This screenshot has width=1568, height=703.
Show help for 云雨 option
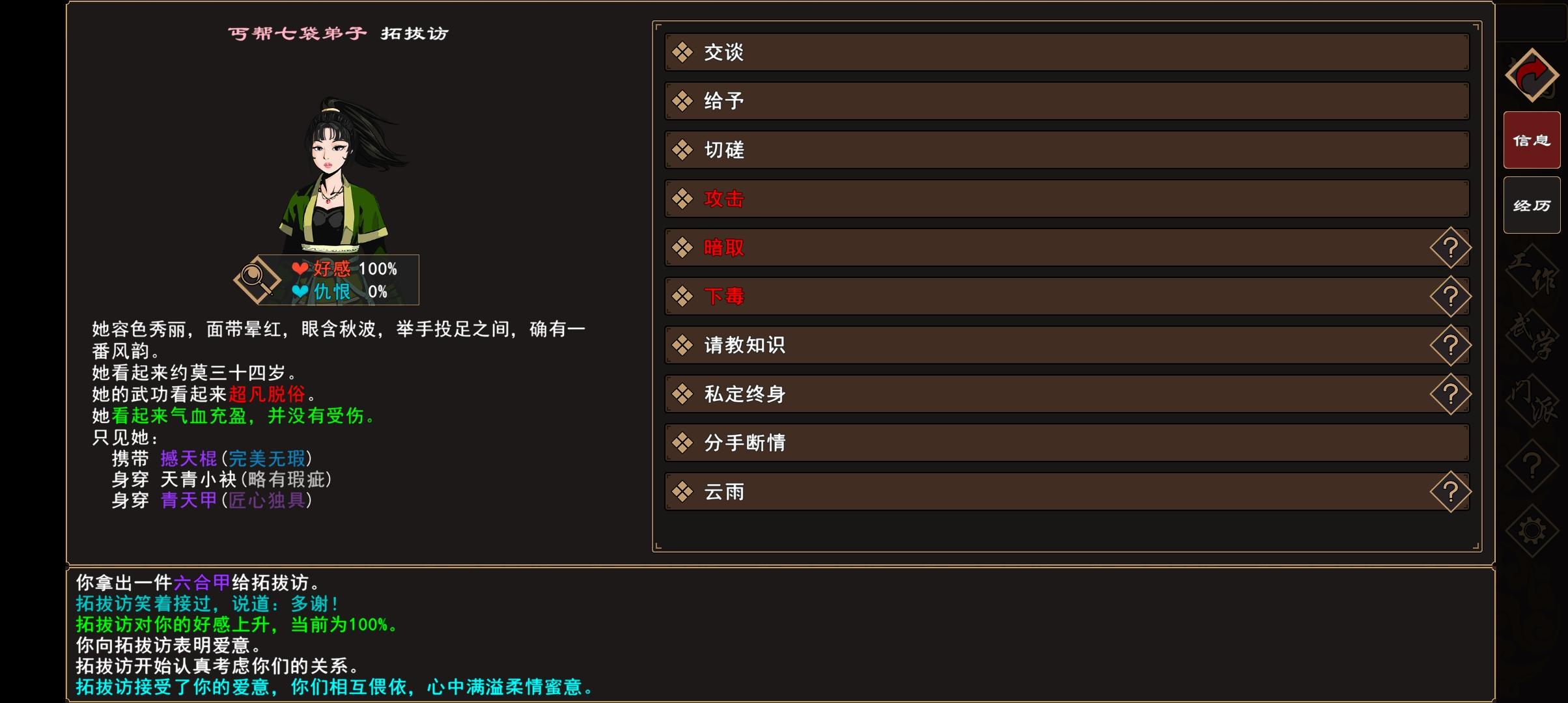(1450, 491)
